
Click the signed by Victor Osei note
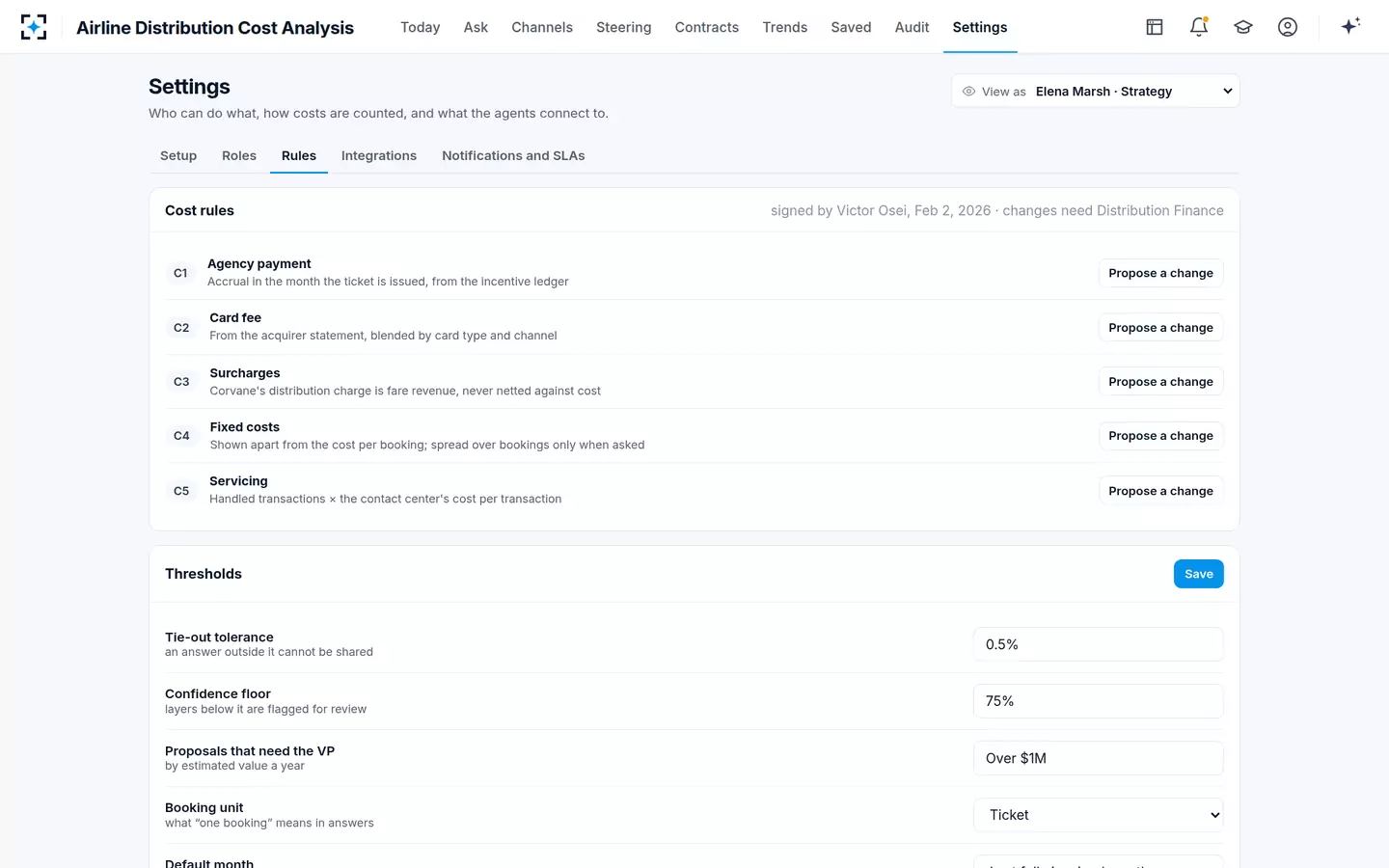997,210
